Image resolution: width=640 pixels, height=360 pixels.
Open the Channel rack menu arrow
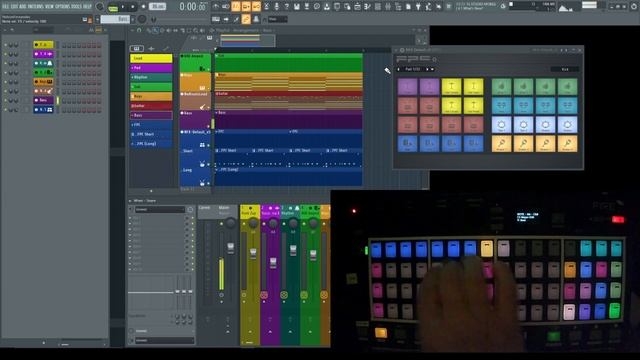pos(5,30)
